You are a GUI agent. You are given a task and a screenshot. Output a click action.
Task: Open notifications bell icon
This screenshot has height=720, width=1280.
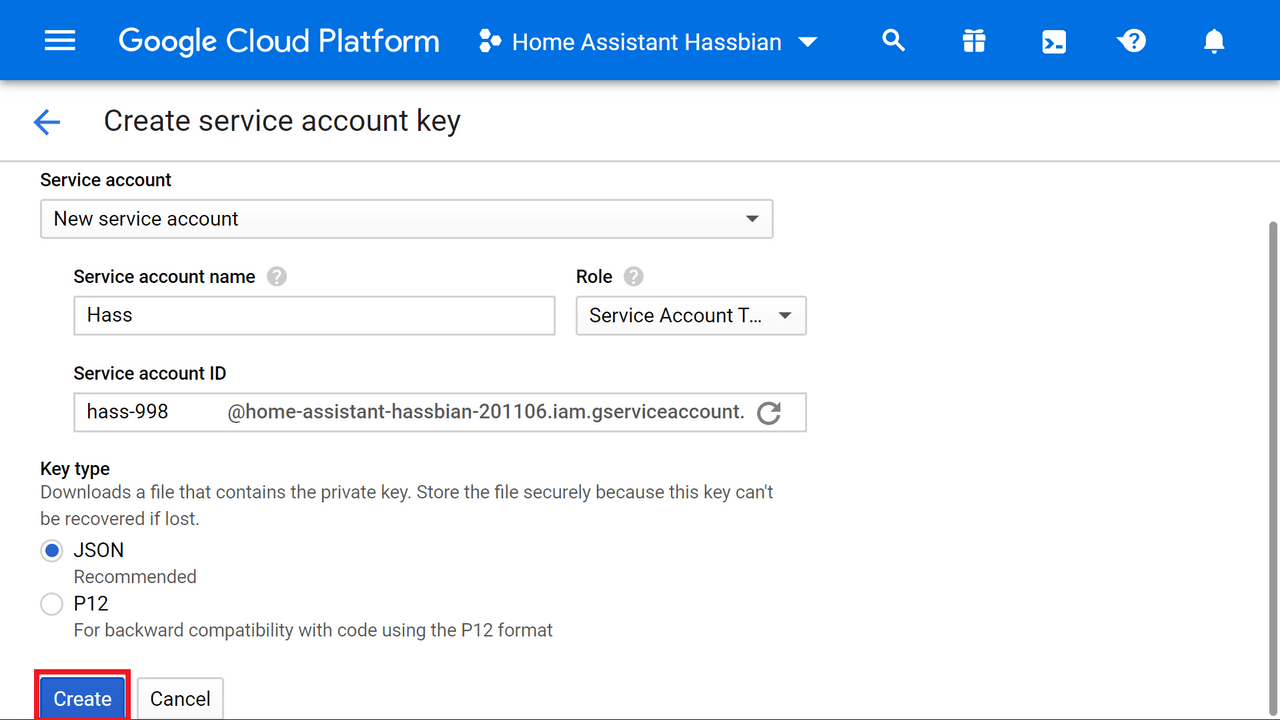(1214, 41)
